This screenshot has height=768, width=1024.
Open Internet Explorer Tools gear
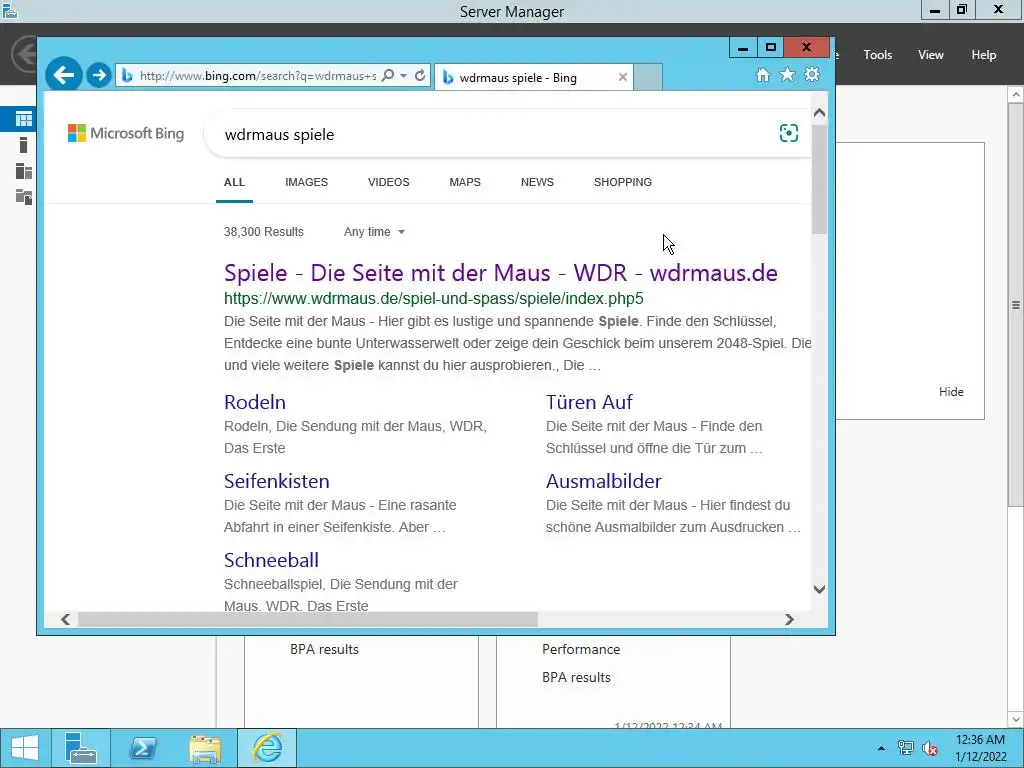click(x=812, y=74)
